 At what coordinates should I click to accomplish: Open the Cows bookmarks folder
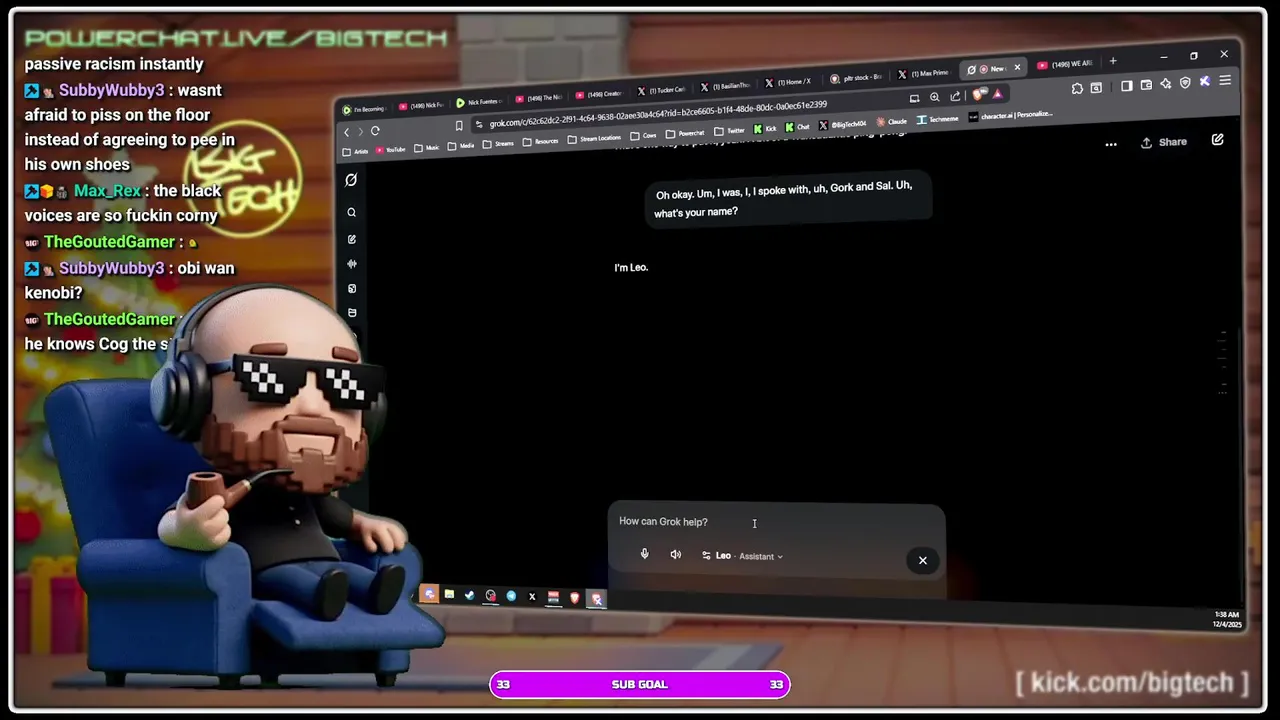tap(643, 135)
